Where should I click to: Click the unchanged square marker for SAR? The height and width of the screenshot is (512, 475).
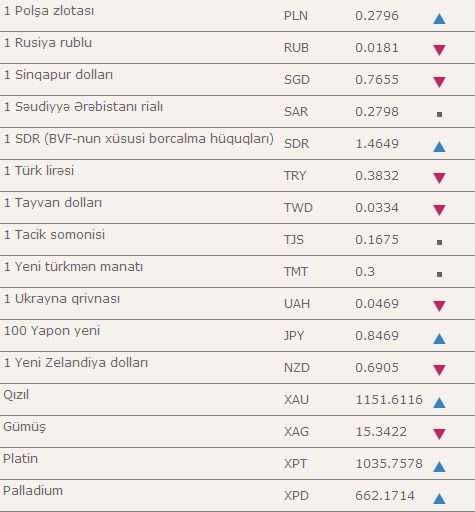coord(439,114)
